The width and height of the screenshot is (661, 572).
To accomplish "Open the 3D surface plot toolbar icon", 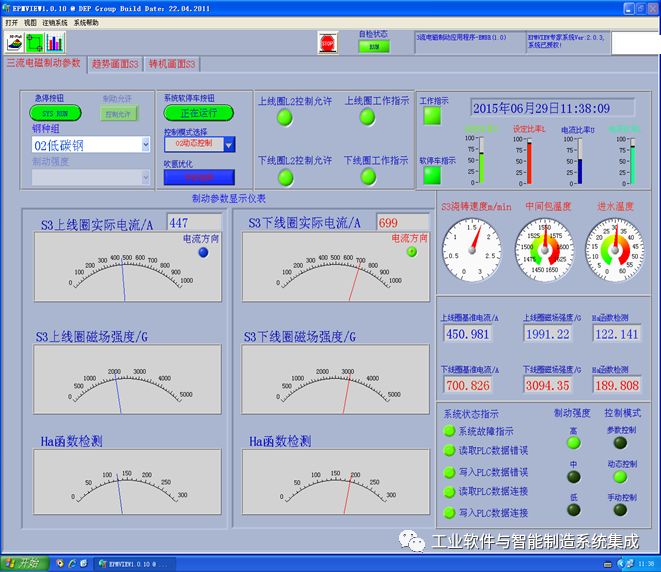I will pyautogui.click(x=15, y=43).
